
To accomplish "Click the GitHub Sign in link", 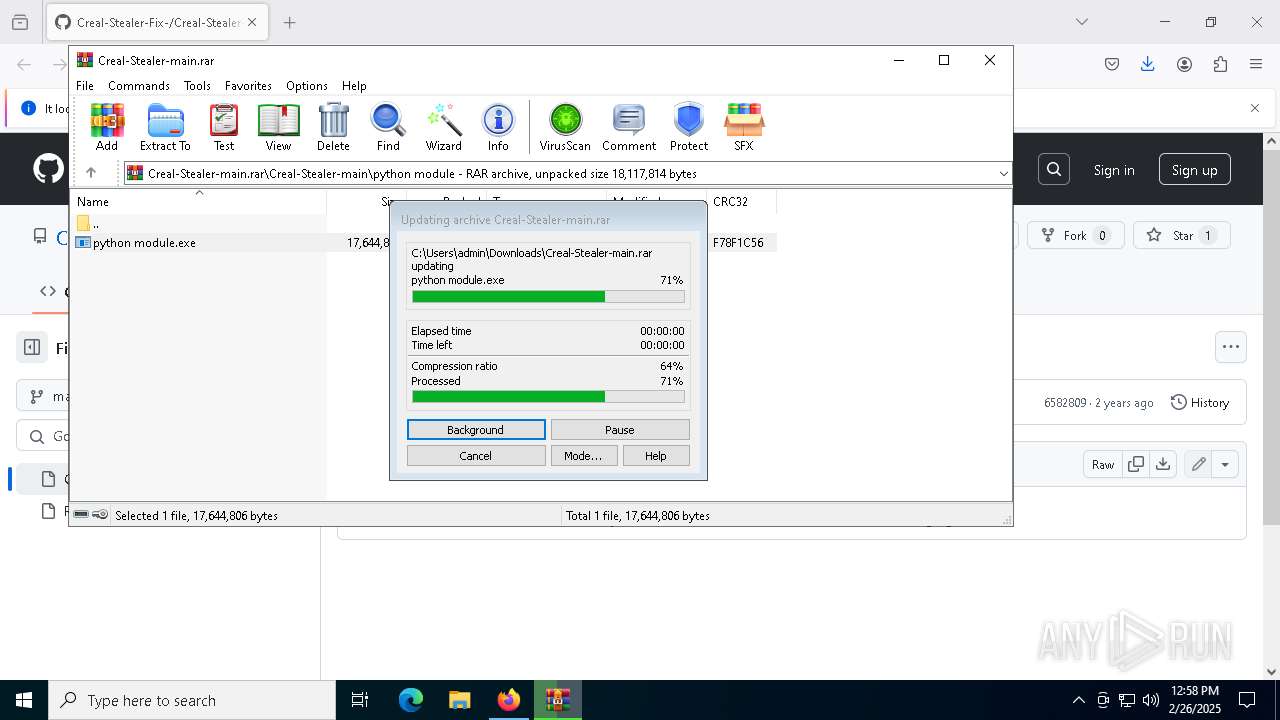I will pyautogui.click(x=1114, y=170).
